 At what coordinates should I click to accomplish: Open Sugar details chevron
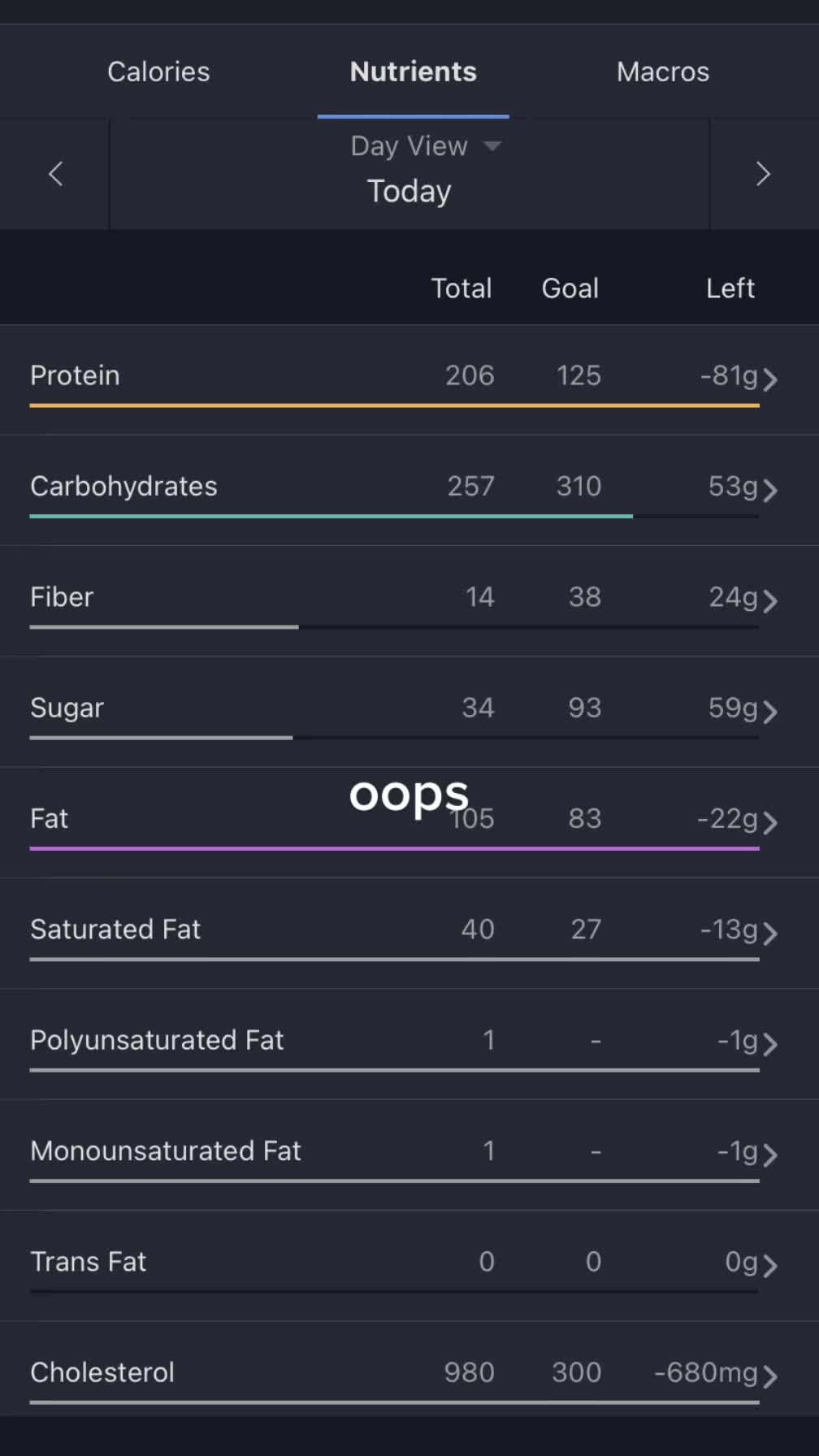coord(770,712)
